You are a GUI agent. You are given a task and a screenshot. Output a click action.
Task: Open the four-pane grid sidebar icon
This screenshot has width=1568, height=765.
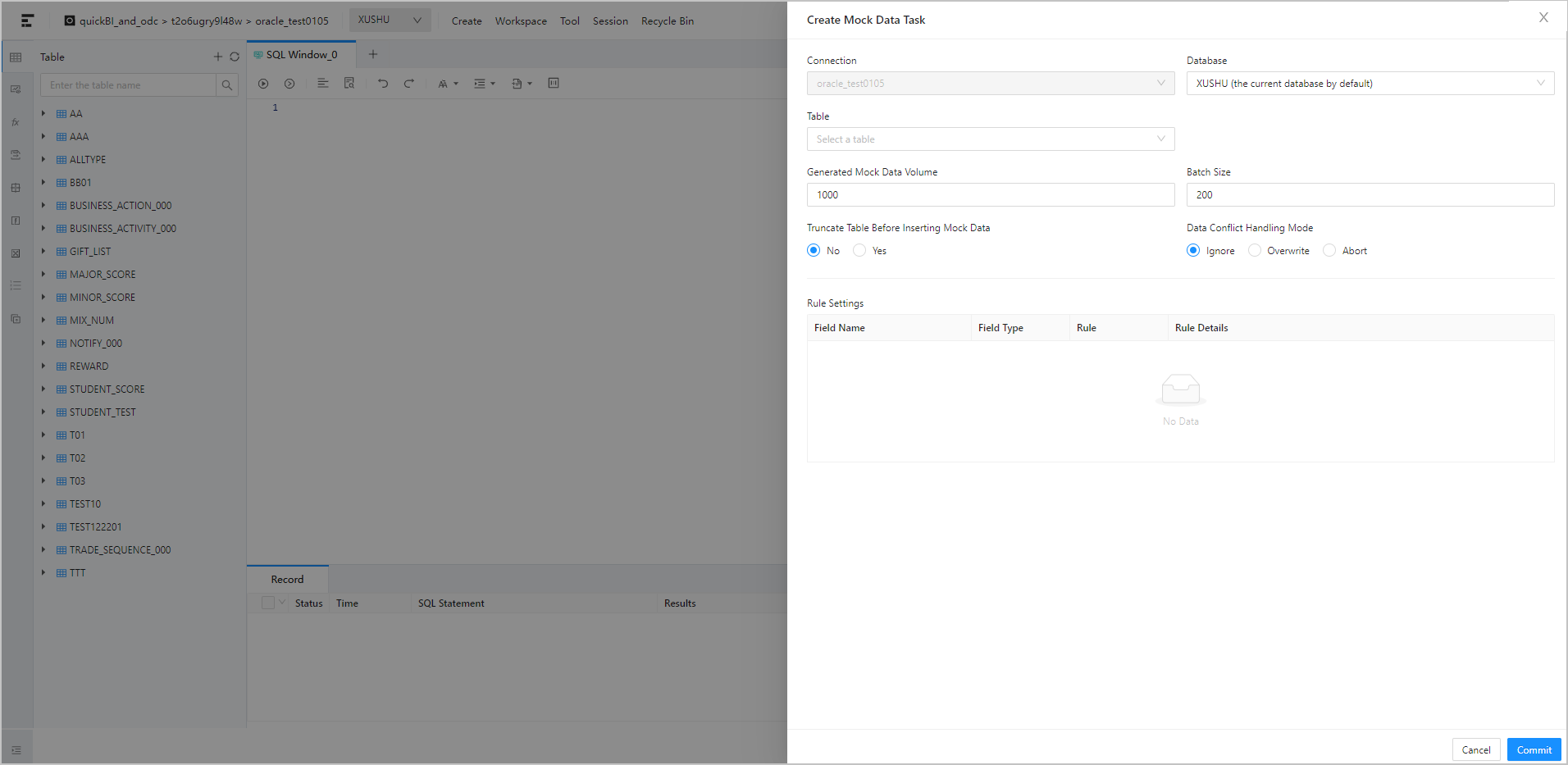point(16,188)
